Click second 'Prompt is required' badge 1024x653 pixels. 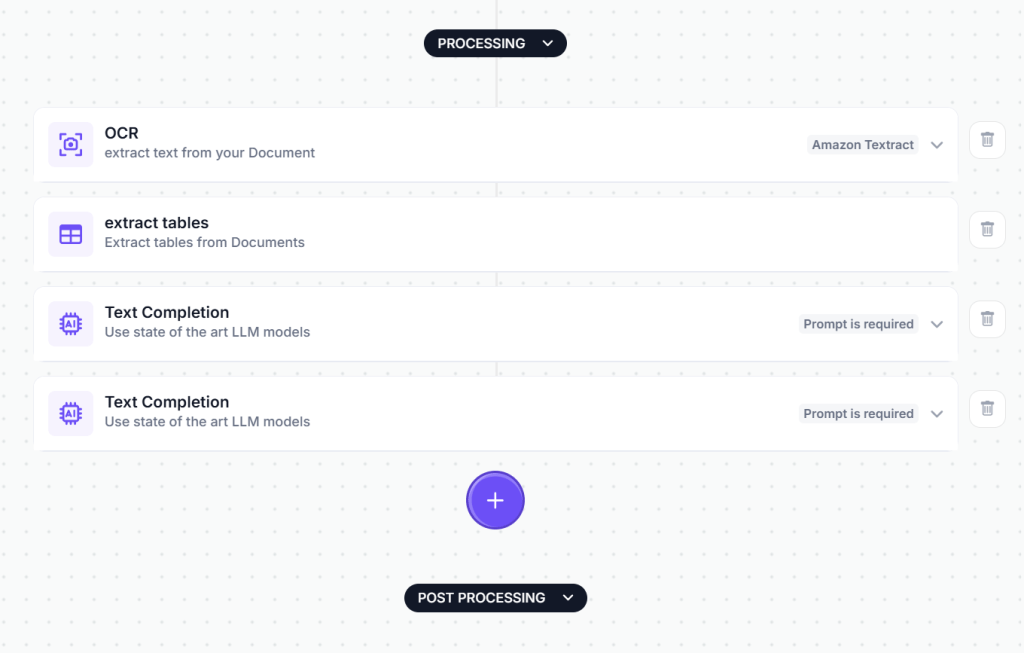click(x=858, y=414)
